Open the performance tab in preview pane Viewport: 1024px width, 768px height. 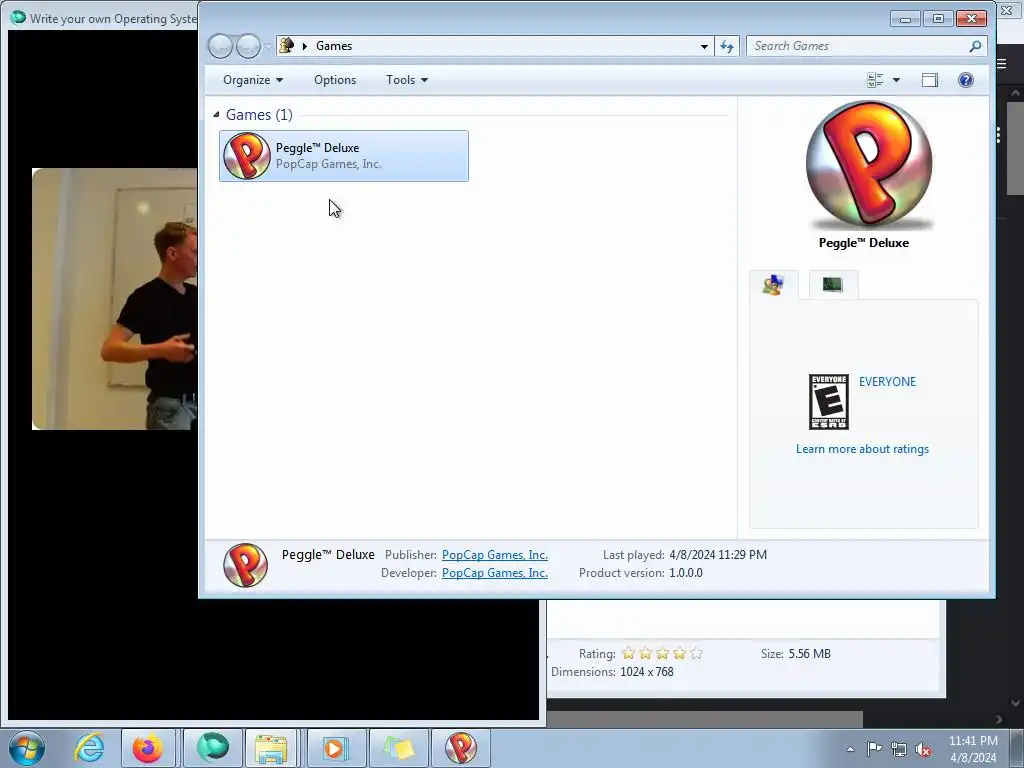pyautogui.click(x=833, y=285)
